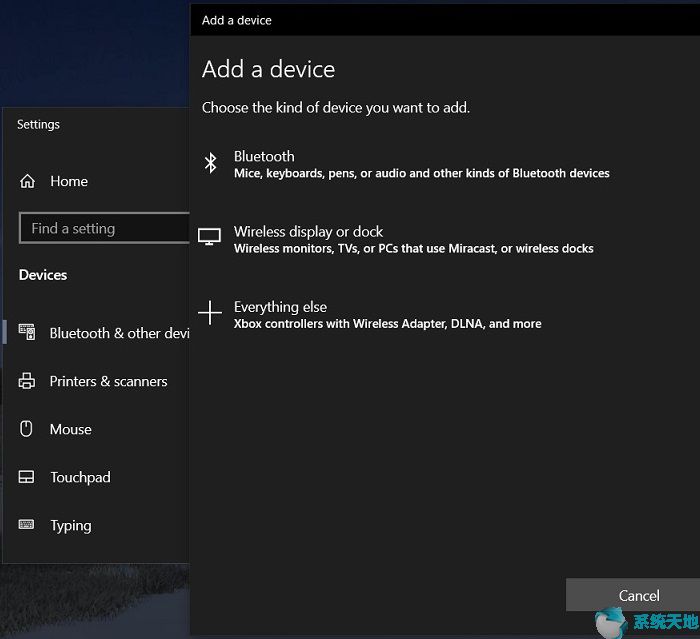Viewport: 700px width, 639px height.
Task: Click 'Choose the kind of device' instruction text
Action: coord(336,108)
